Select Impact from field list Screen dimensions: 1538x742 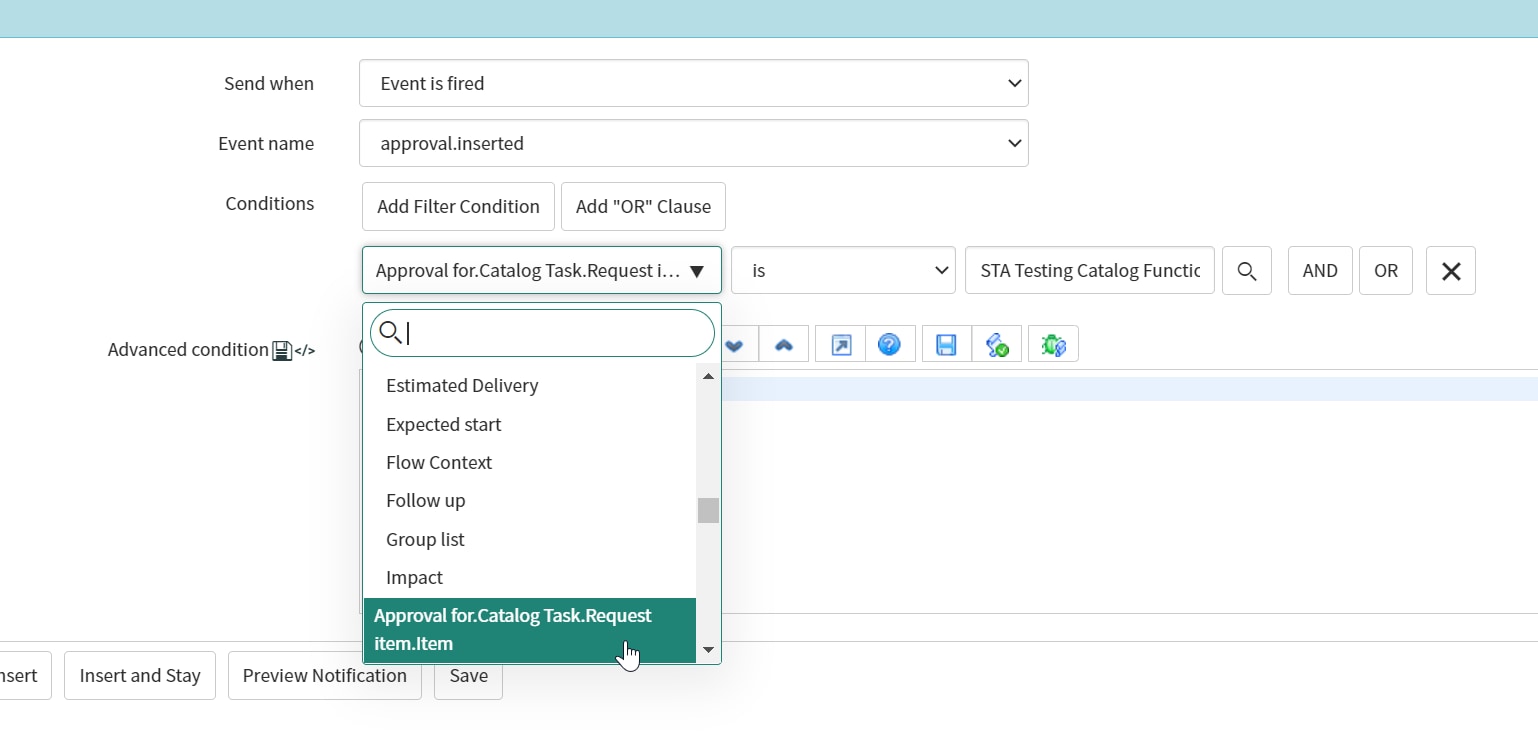pyautogui.click(x=530, y=578)
